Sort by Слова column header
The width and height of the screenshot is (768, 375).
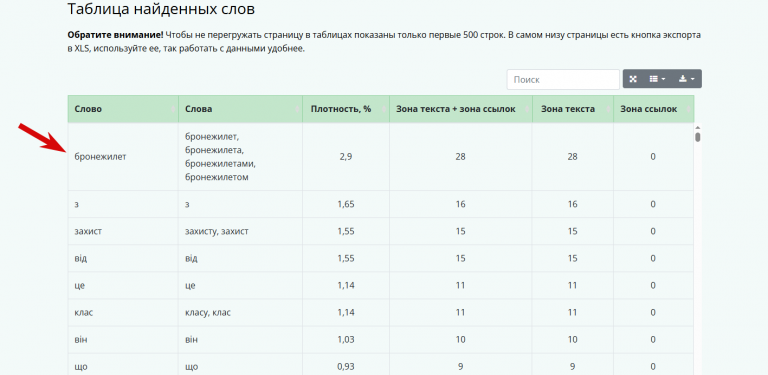click(240, 109)
